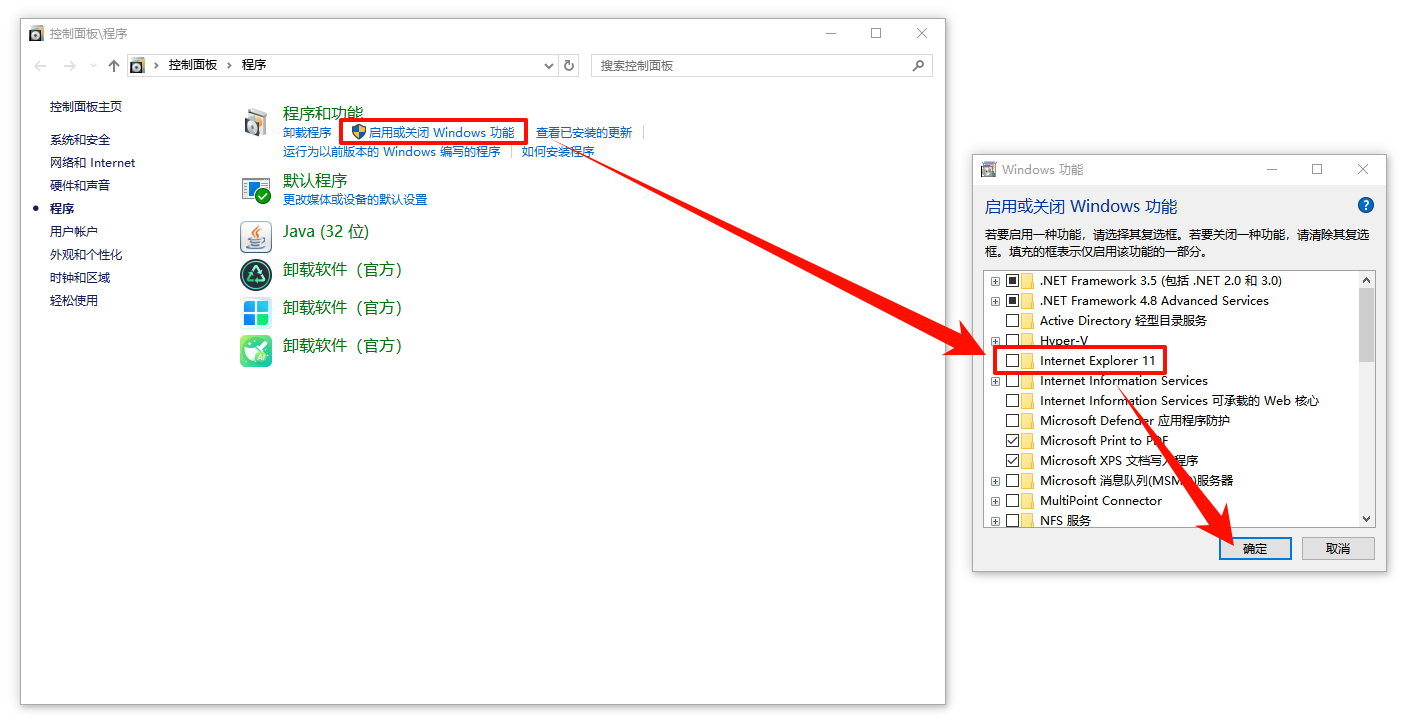Click 查看已安装的更新 link
Image resolution: width=1413 pixels, height=724 pixels.
[x=584, y=133]
